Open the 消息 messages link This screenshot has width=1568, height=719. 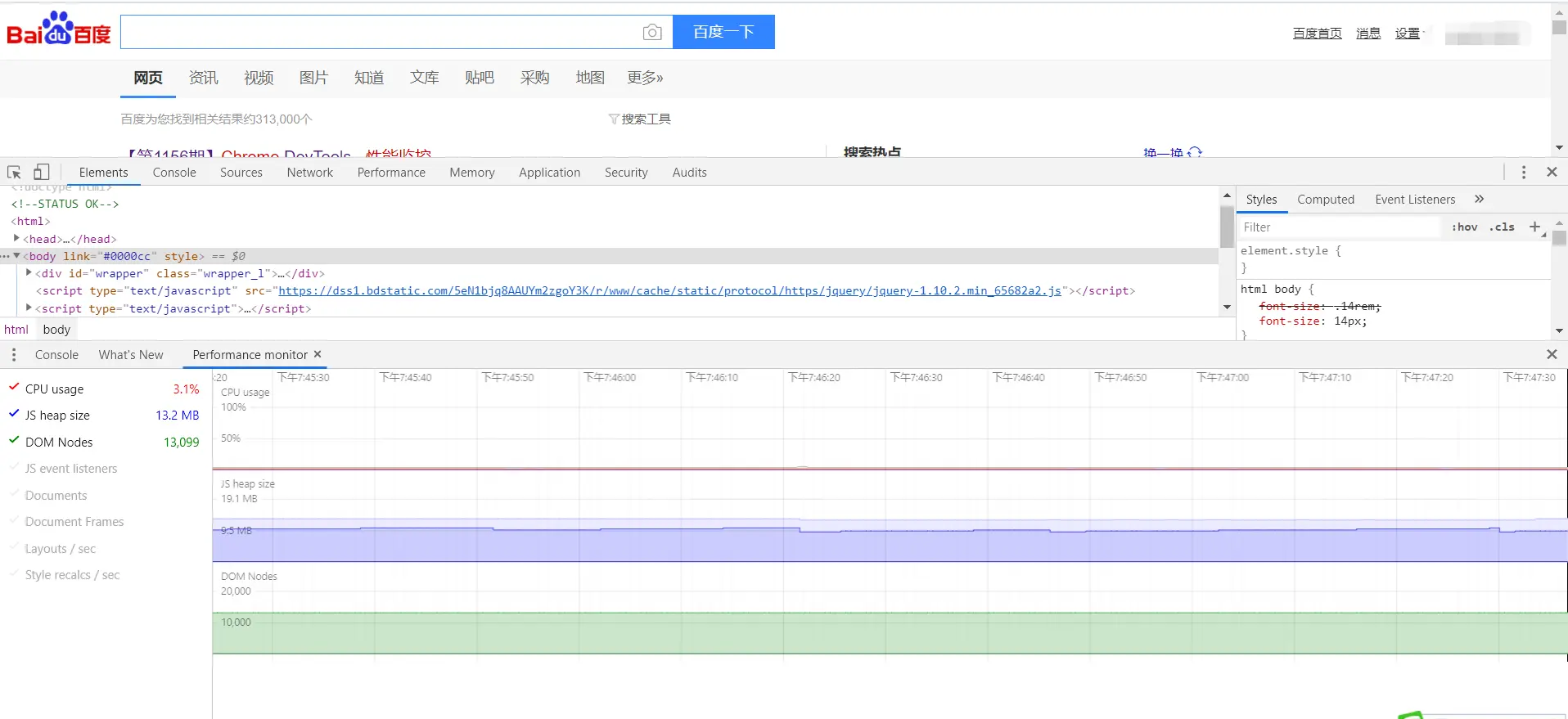[1367, 33]
